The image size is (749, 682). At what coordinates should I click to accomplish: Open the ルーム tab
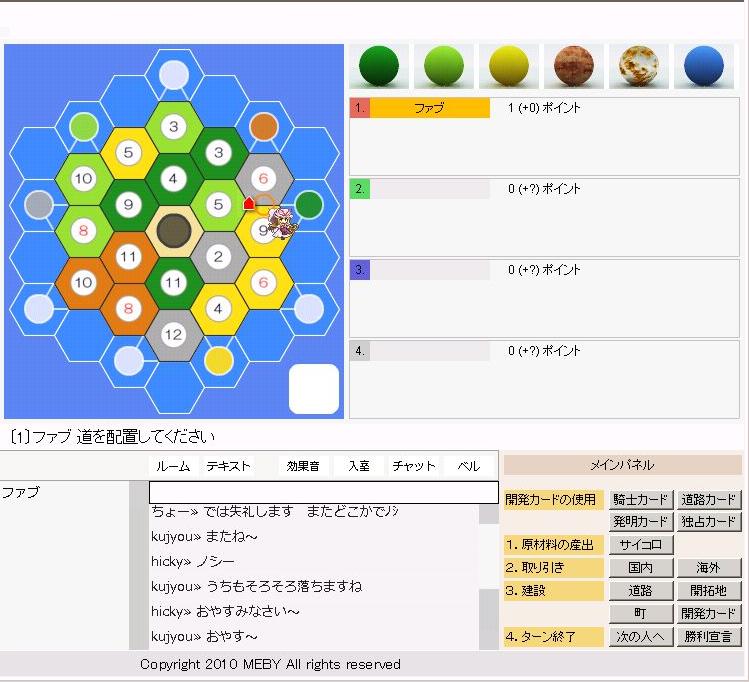[x=173, y=466]
